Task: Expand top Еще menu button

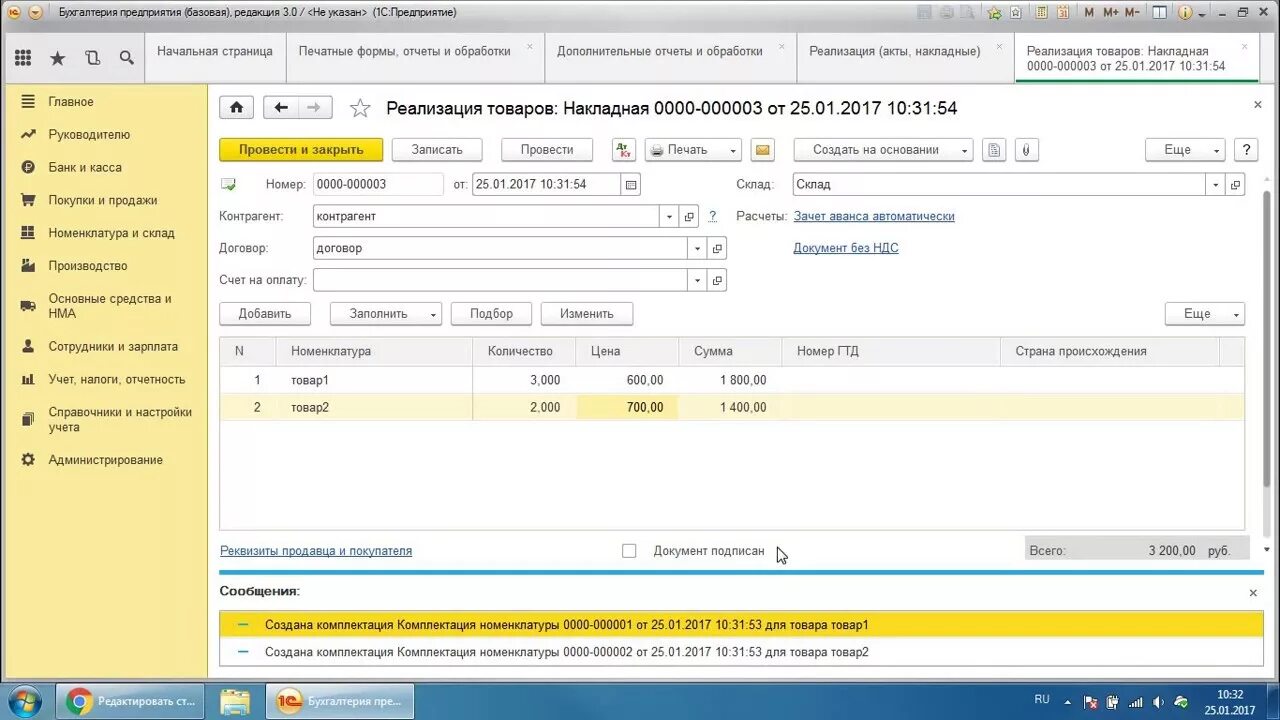Action: pos(1185,150)
